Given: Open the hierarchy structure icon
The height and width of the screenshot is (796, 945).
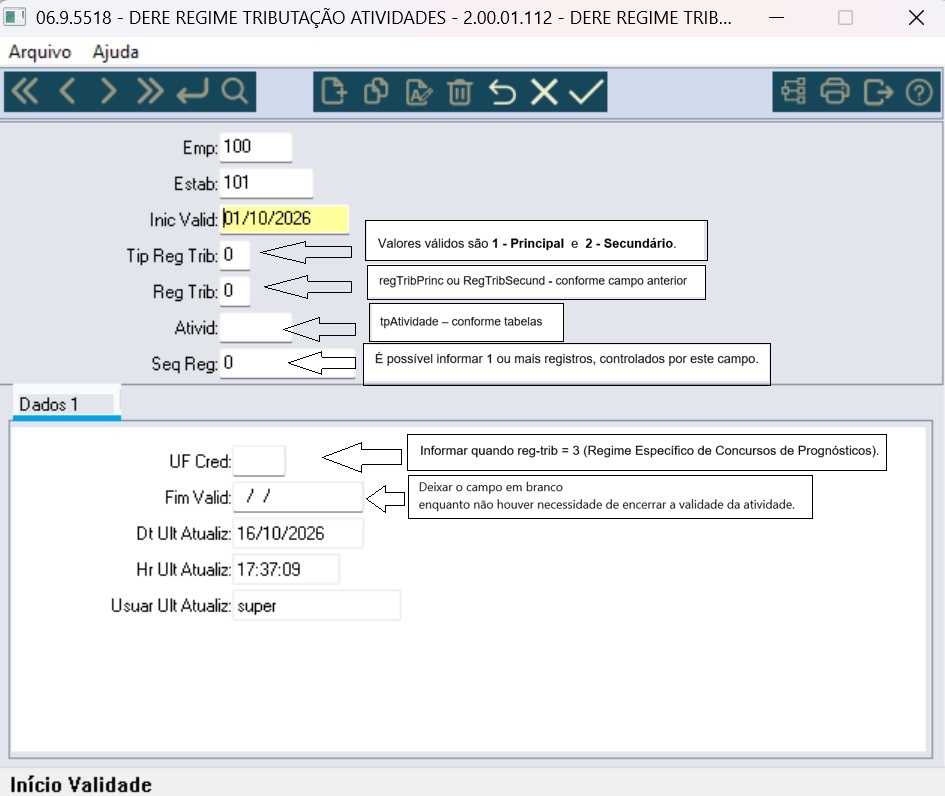Looking at the screenshot, I should pyautogui.click(x=793, y=92).
